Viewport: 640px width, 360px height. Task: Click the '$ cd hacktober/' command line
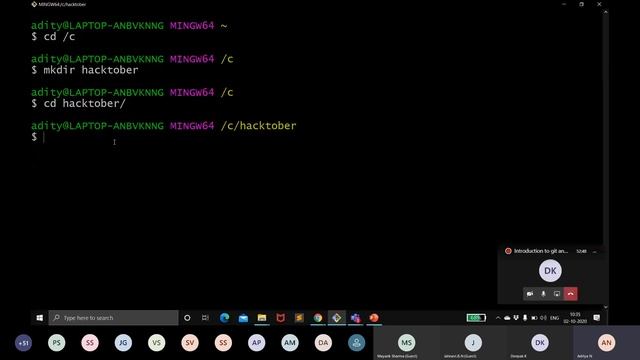pos(78,104)
